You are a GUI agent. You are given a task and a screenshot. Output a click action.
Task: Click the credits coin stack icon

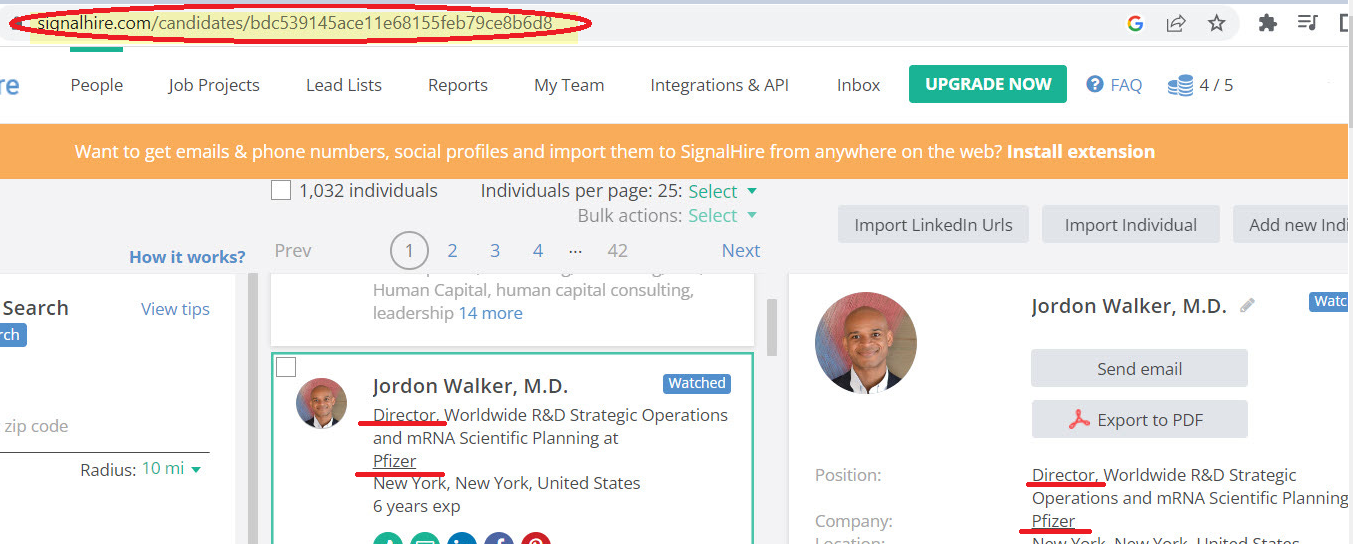pos(1180,86)
